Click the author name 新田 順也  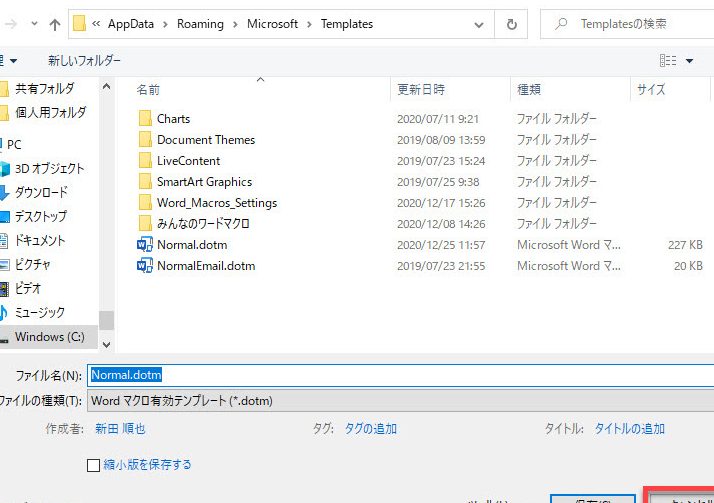coord(120,429)
